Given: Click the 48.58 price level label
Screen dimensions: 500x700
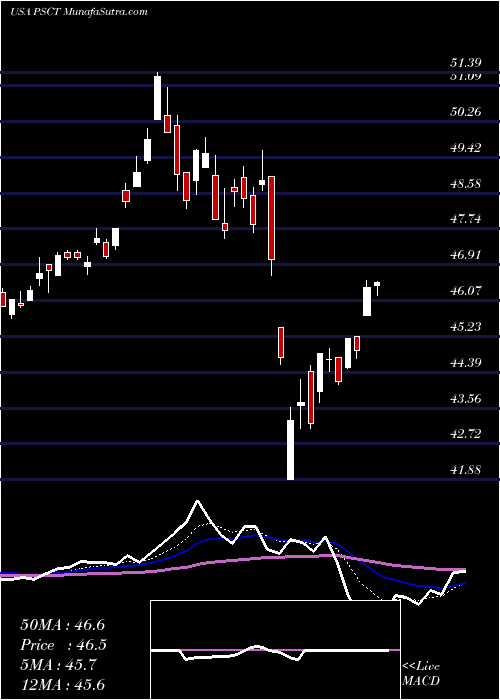Looking at the screenshot, I should (x=466, y=183).
